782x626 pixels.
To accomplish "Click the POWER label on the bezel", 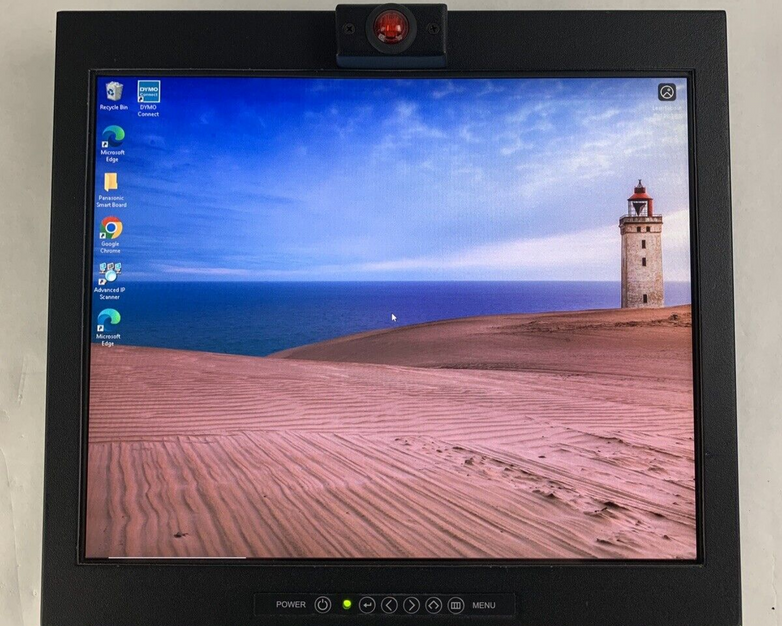I will point(291,605).
